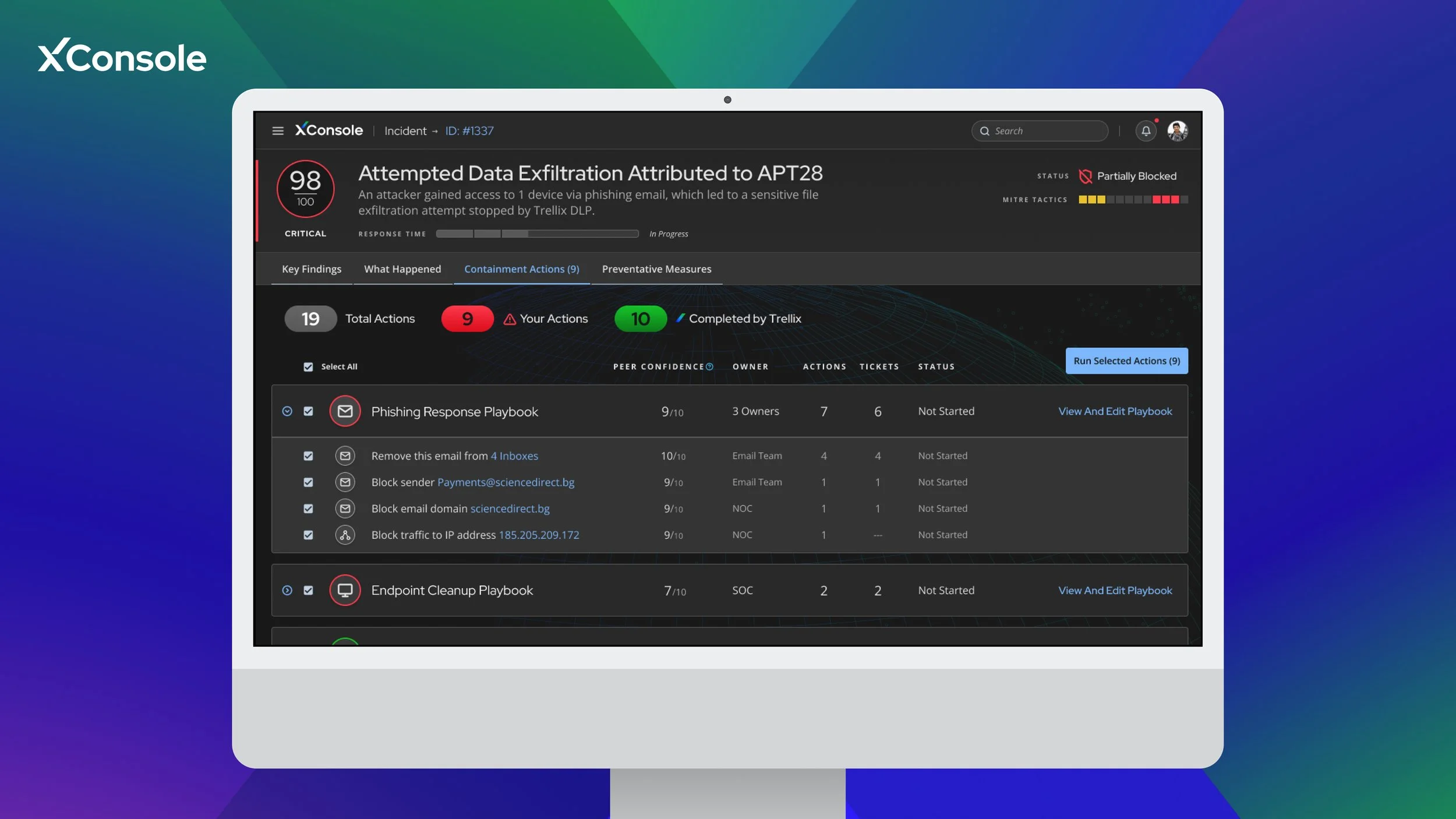Screen dimensions: 1456x819
Task: Click the response time progress bar
Action: [x=537, y=234]
